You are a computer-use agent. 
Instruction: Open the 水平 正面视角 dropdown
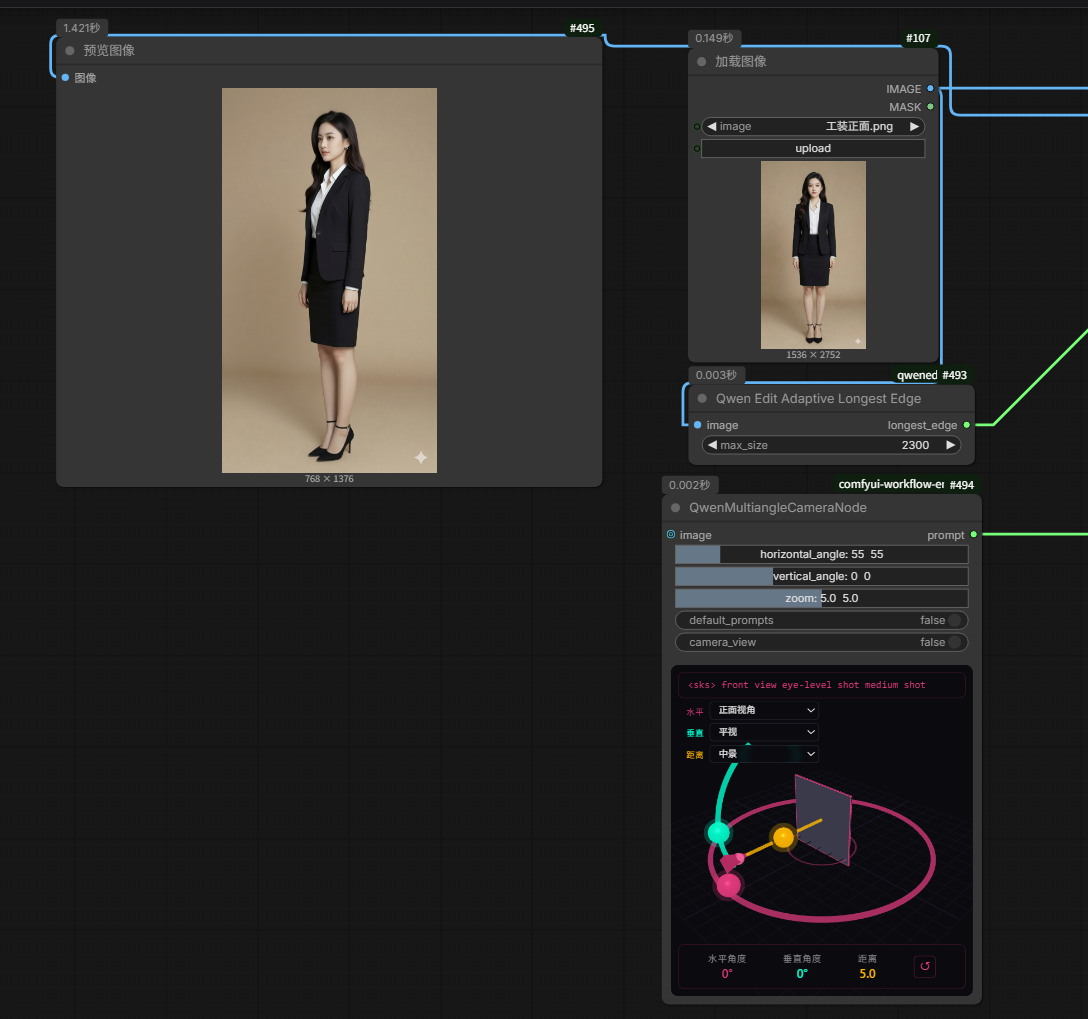coord(764,710)
